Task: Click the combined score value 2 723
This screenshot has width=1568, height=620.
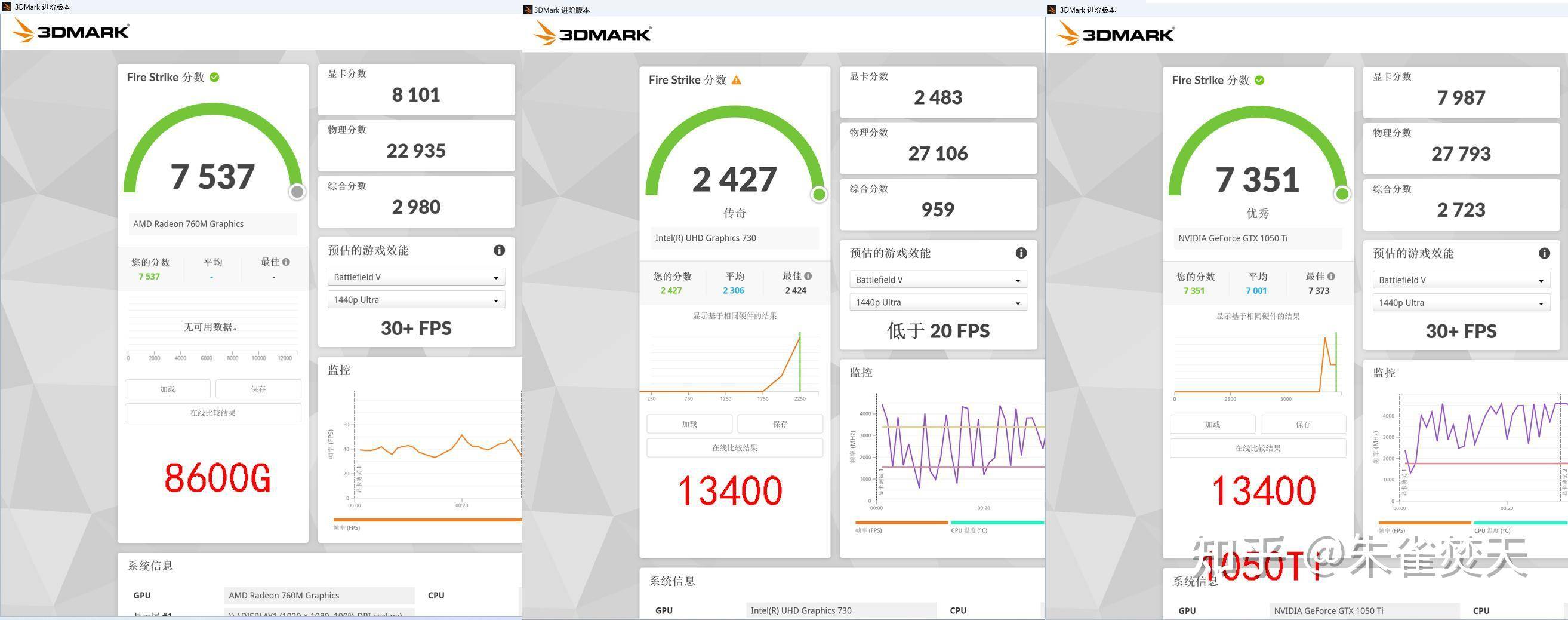Action: [1461, 210]
